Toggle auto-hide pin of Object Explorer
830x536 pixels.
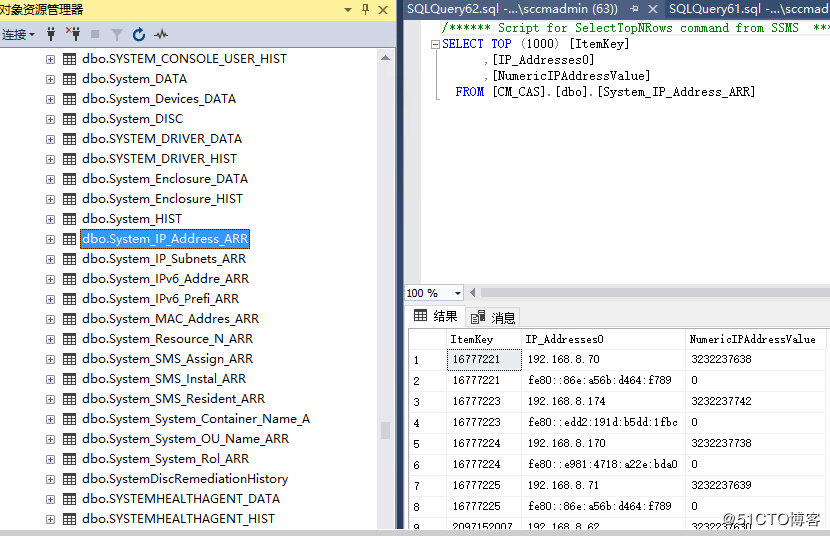(x=365, y=10)
